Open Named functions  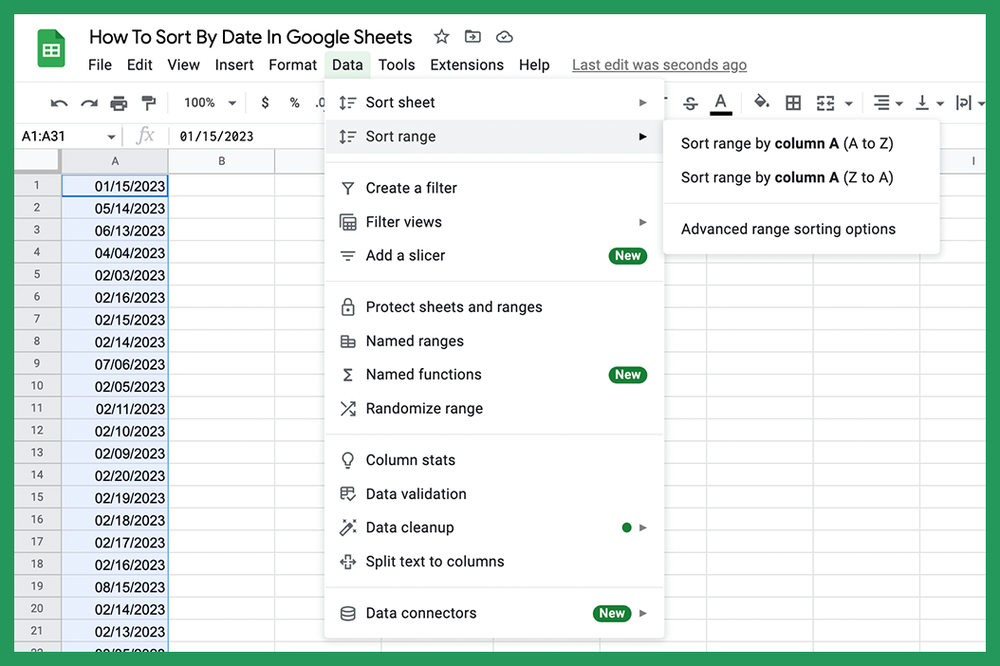(494, 374)
